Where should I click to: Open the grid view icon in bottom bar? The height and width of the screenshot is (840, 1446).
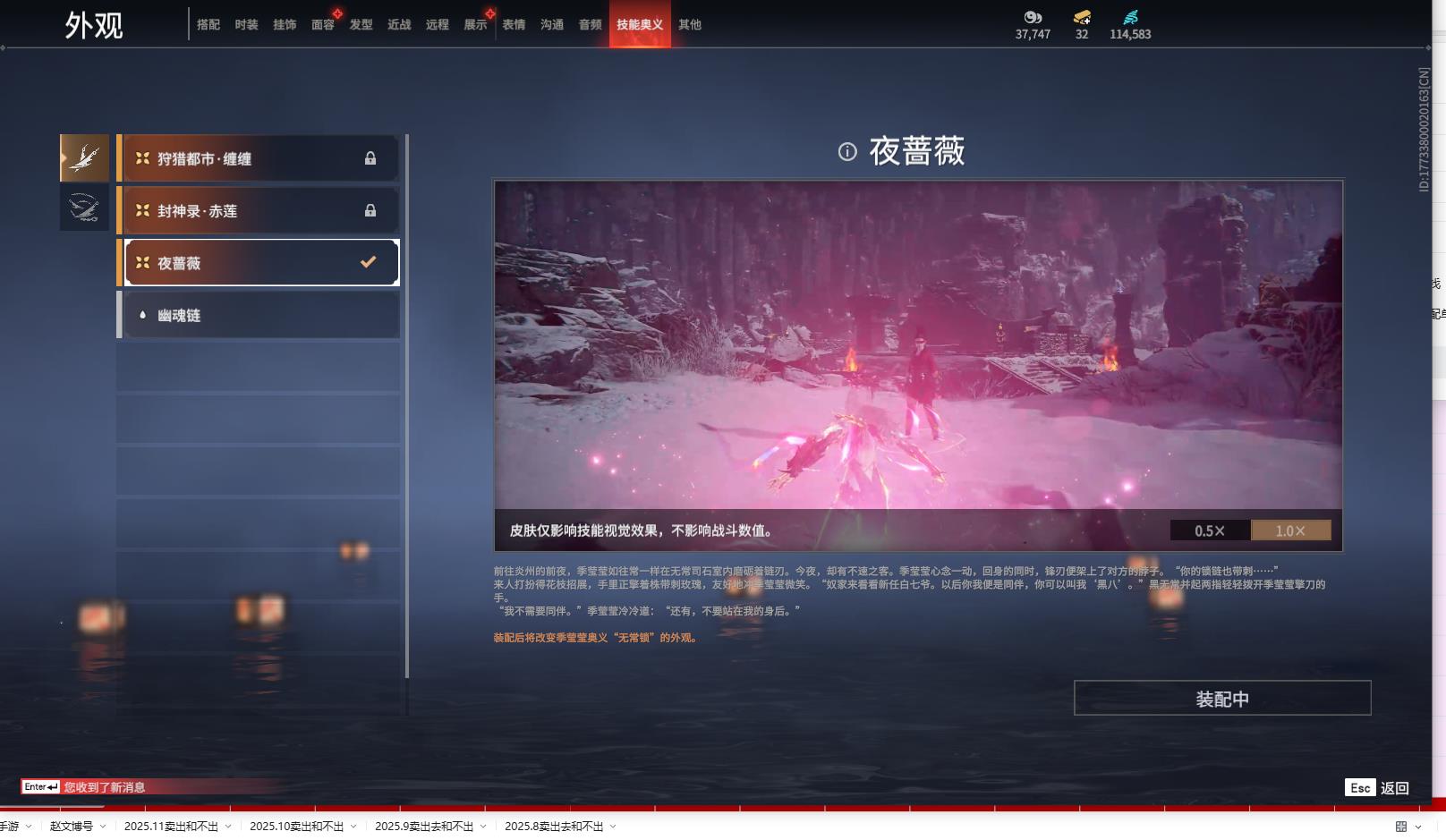pos(1400,827)
